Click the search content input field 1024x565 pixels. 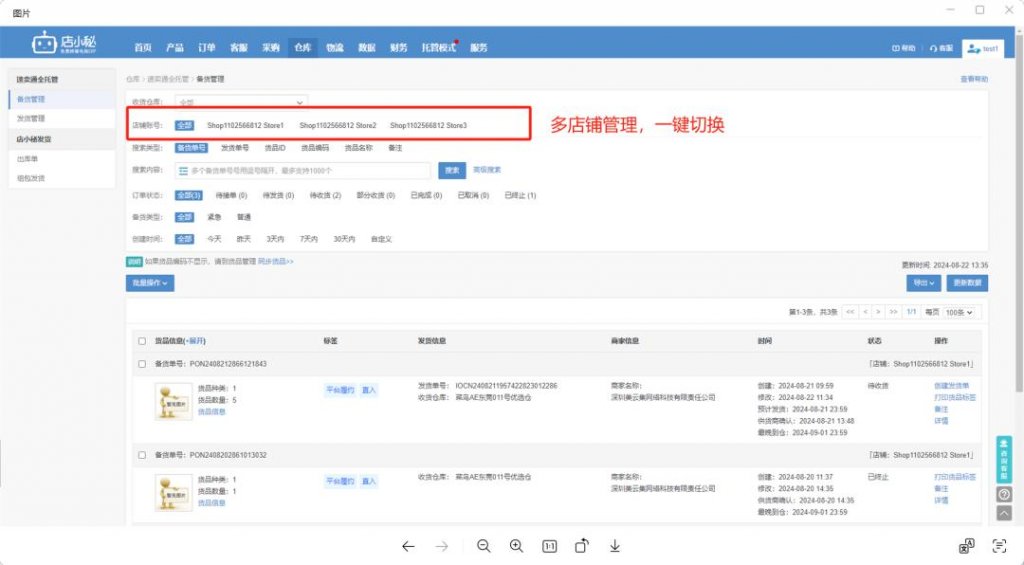tap(302, 170)
